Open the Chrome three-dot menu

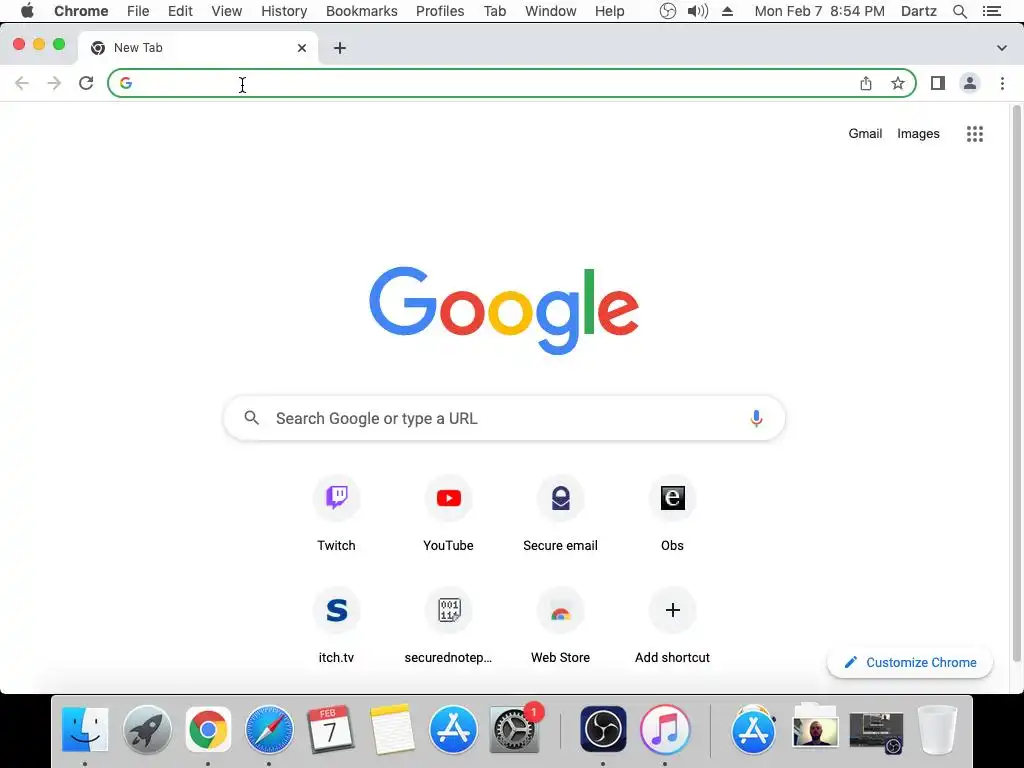pyautogui.click(x=1002, y=83)
